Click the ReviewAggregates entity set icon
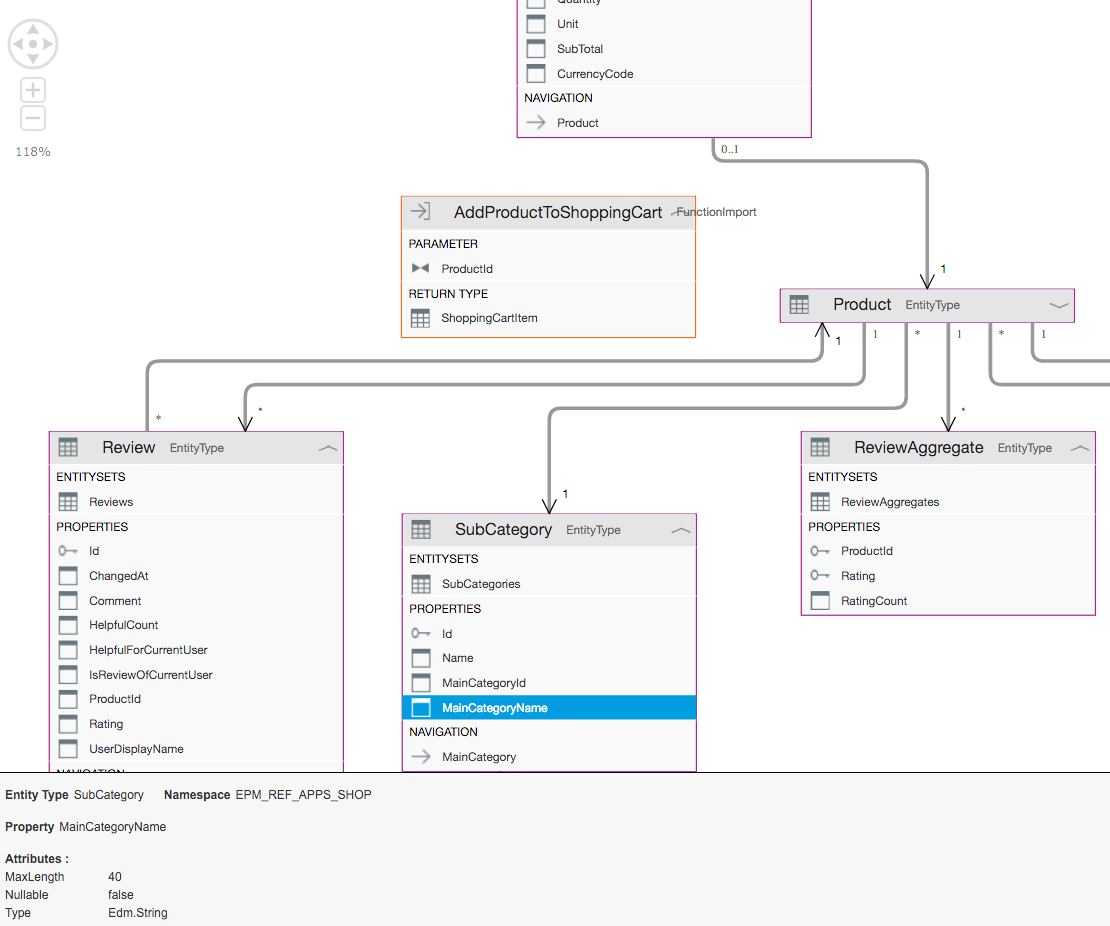 click(820, 502)
